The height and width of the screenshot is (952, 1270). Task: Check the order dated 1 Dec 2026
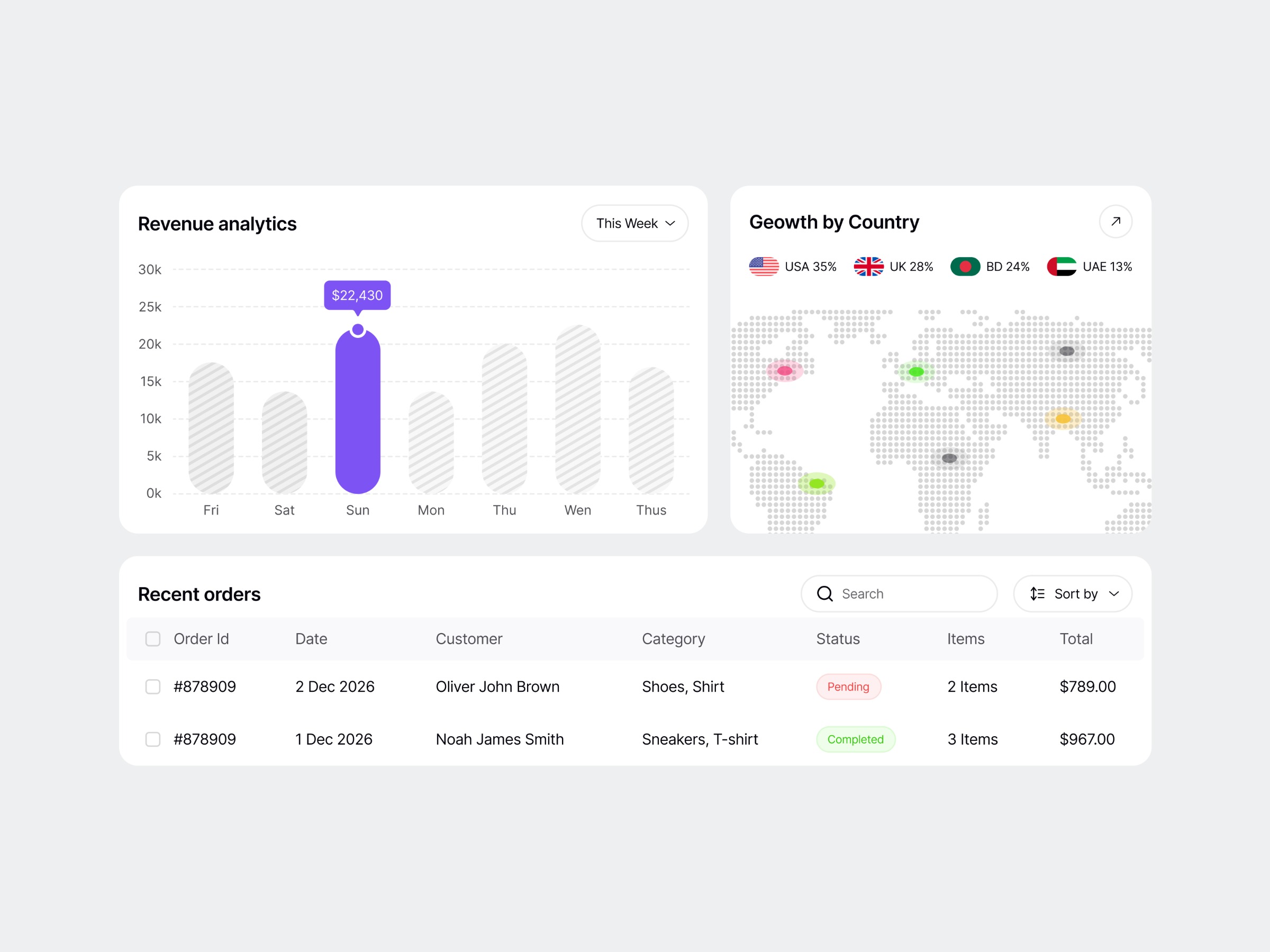(153, 739)
